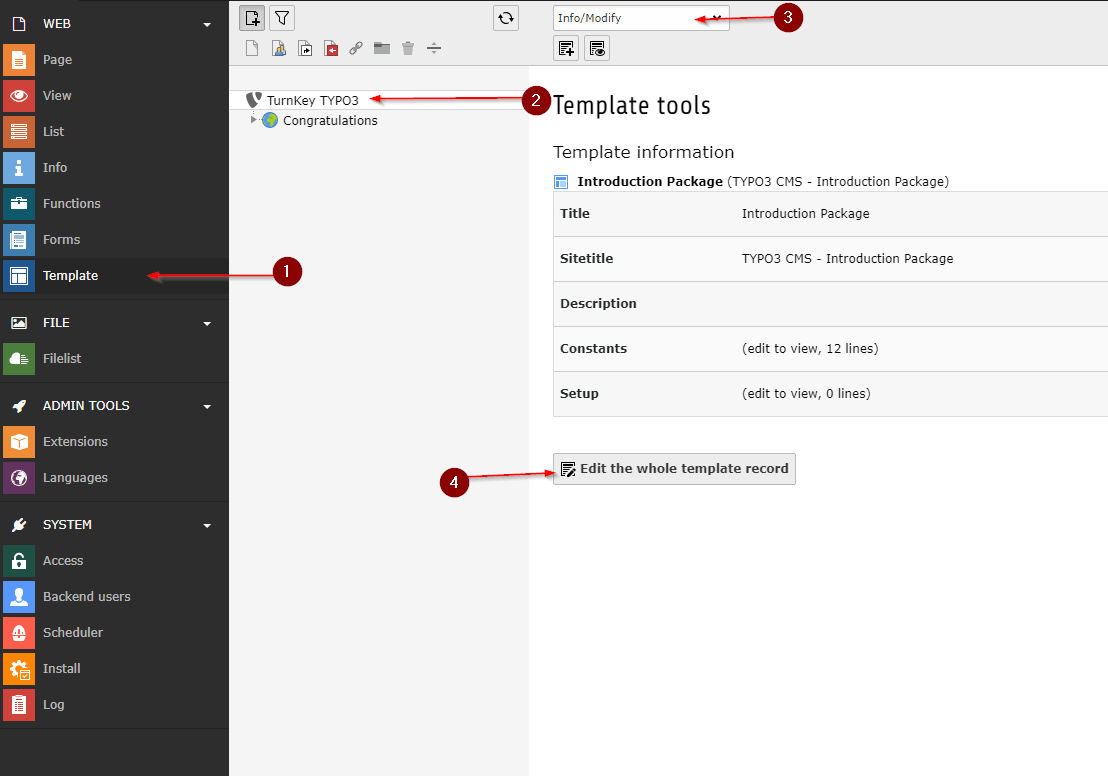This screenshot has height=776, width=1108.
Task: Open the Scheduler module
Action: [113, 633]
